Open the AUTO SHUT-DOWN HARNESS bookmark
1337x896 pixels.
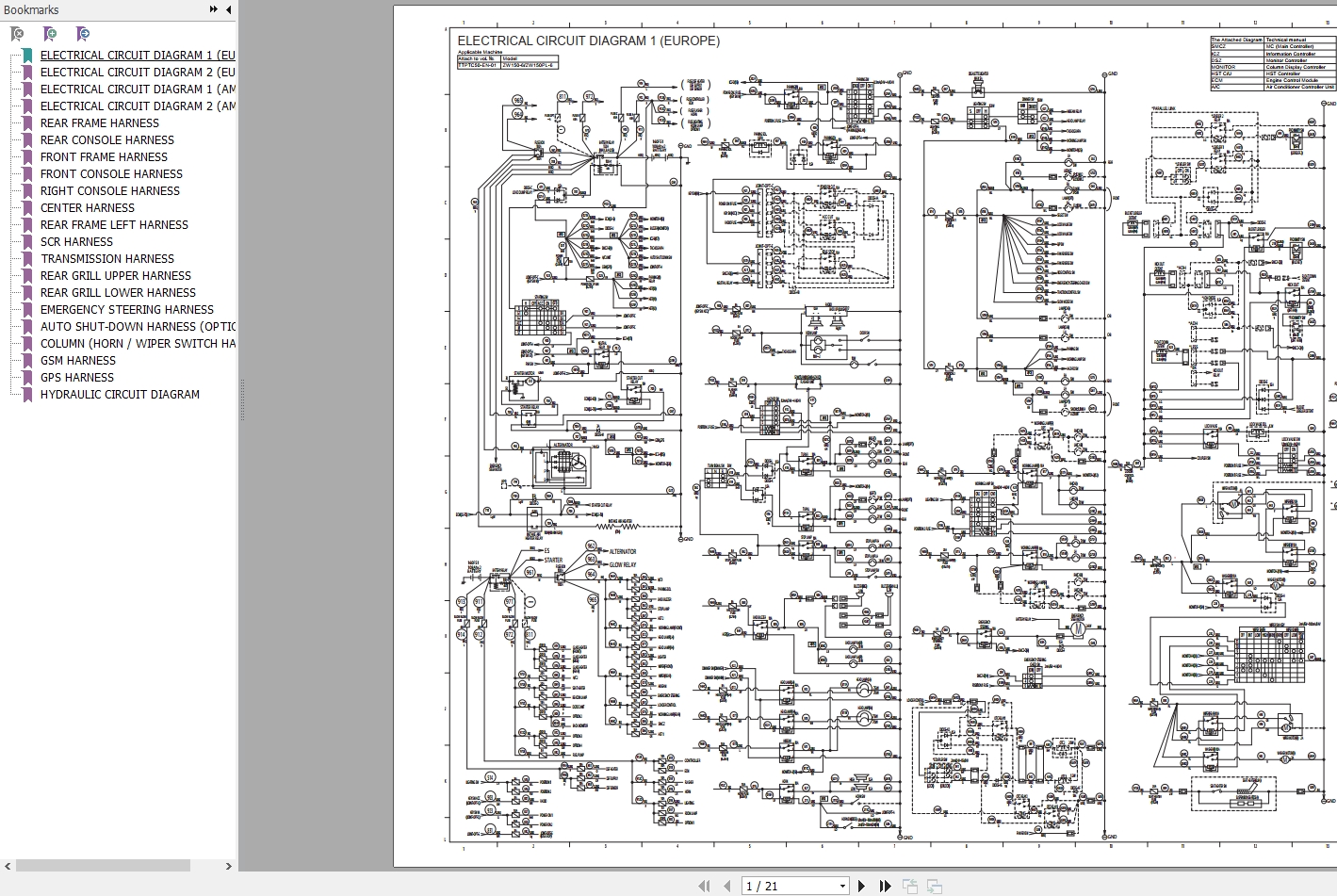coord(138,327)
